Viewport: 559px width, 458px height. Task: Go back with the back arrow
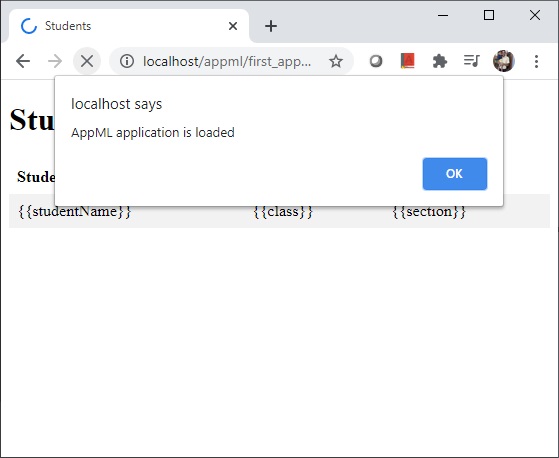23,61
